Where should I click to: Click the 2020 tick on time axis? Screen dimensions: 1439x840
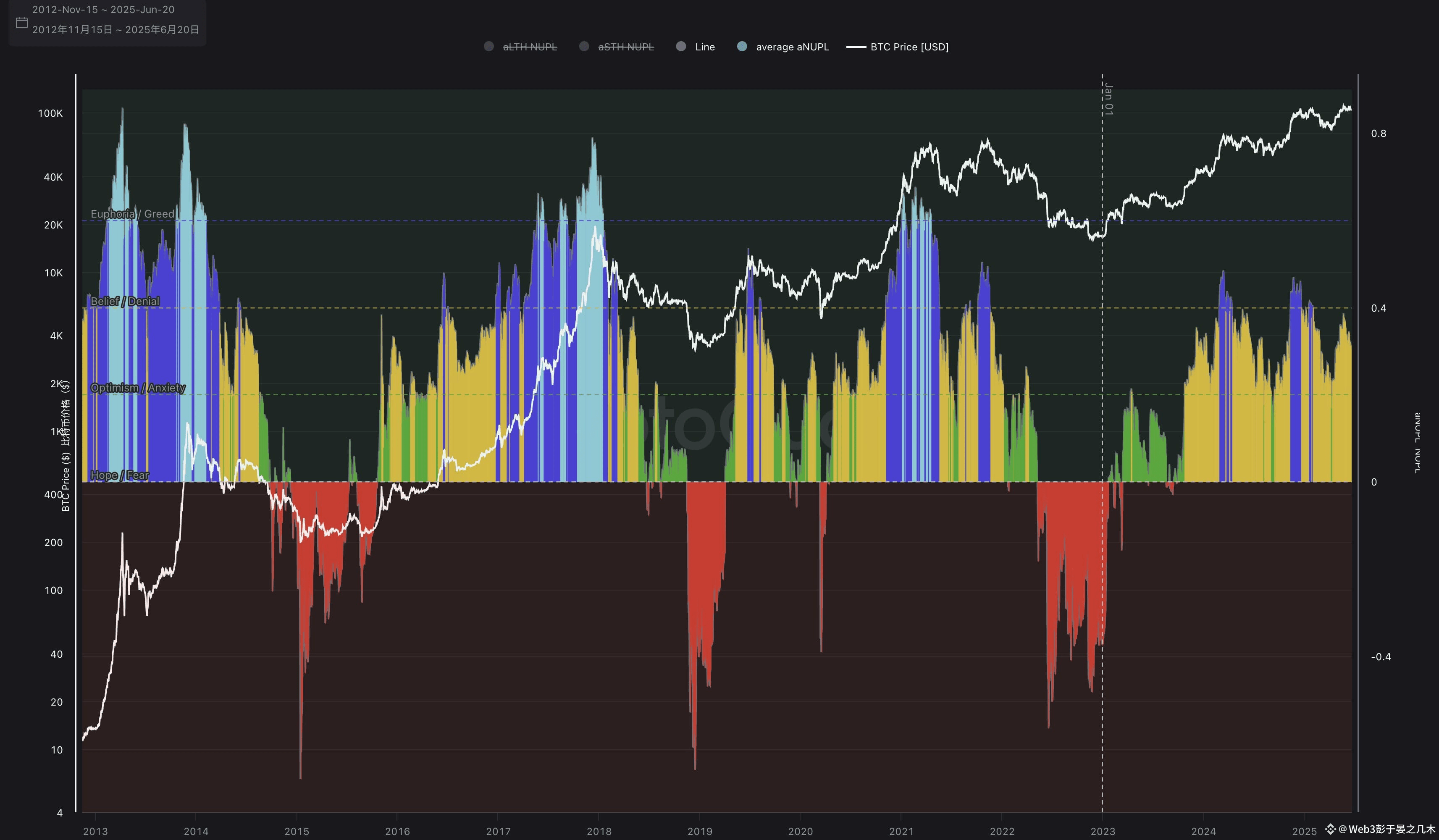pyautogui.click(x=800, y=831)
